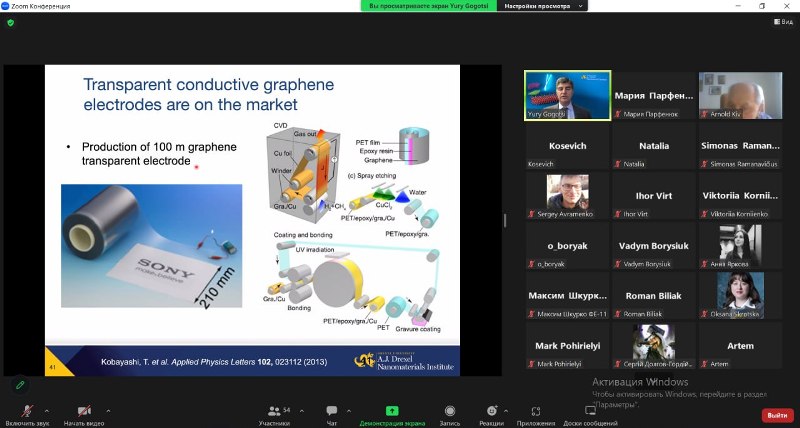800x428 pixels.
Task: Select the Сергій Долгов-Гордійчук avatar tile
Action: pyautogui.click(x=654, y=345)
